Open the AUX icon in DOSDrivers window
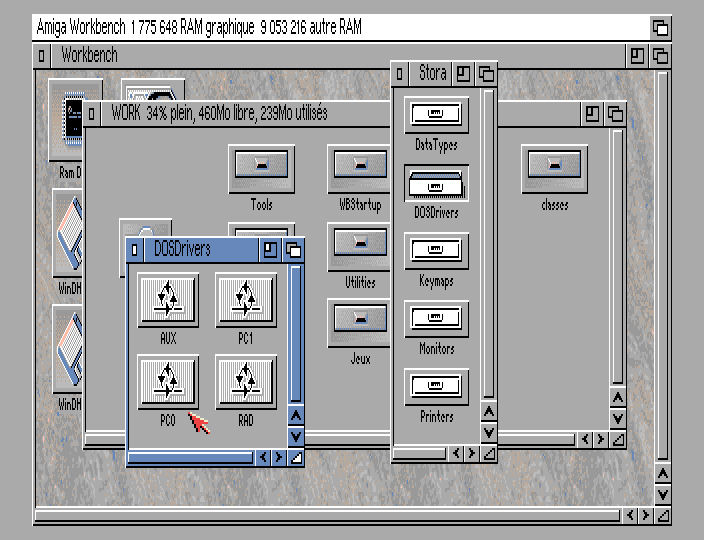 click(168, 300)
